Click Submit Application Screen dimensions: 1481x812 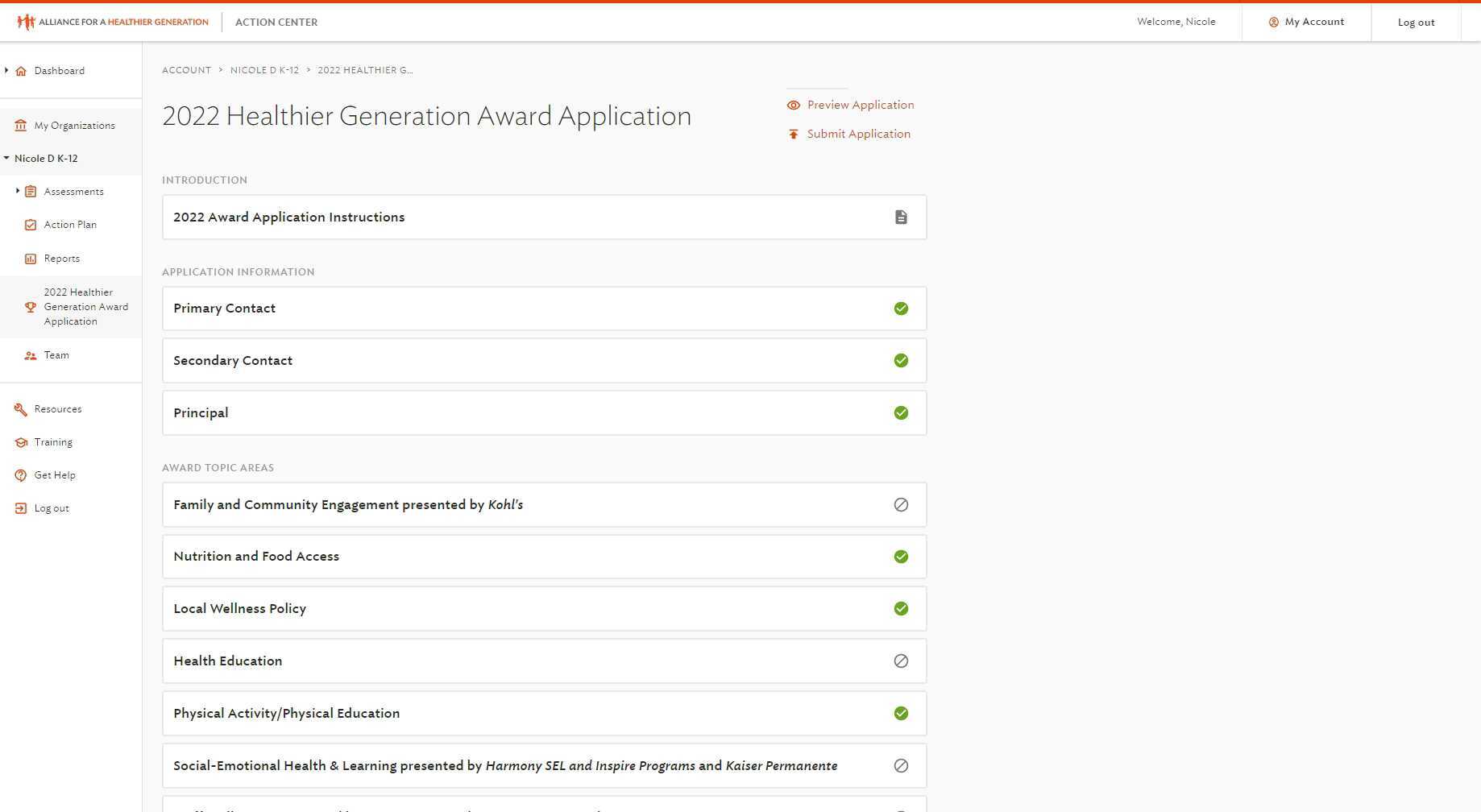[858, 134]
